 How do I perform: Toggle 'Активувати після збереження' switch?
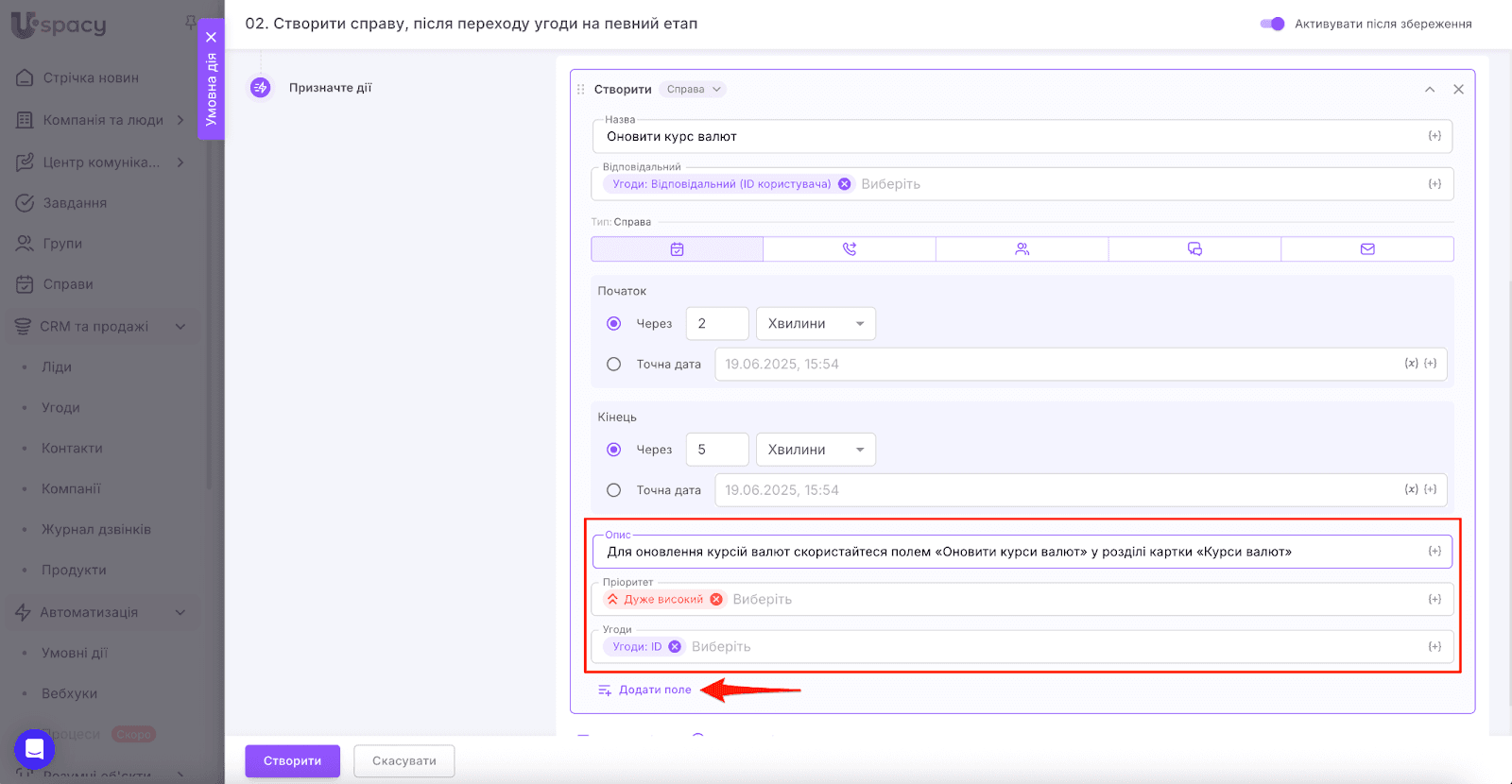(1272, 24)
